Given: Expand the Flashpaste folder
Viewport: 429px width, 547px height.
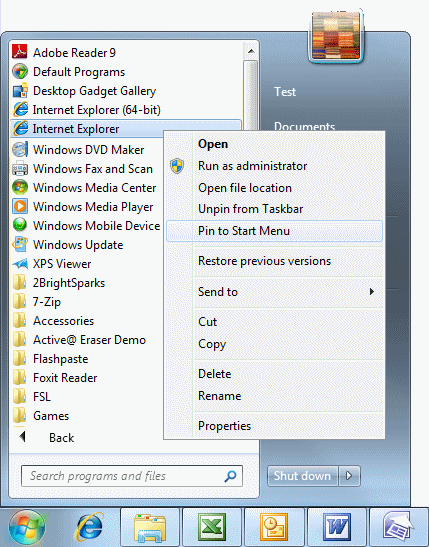Looking at the screenshot, I should 50,359.
